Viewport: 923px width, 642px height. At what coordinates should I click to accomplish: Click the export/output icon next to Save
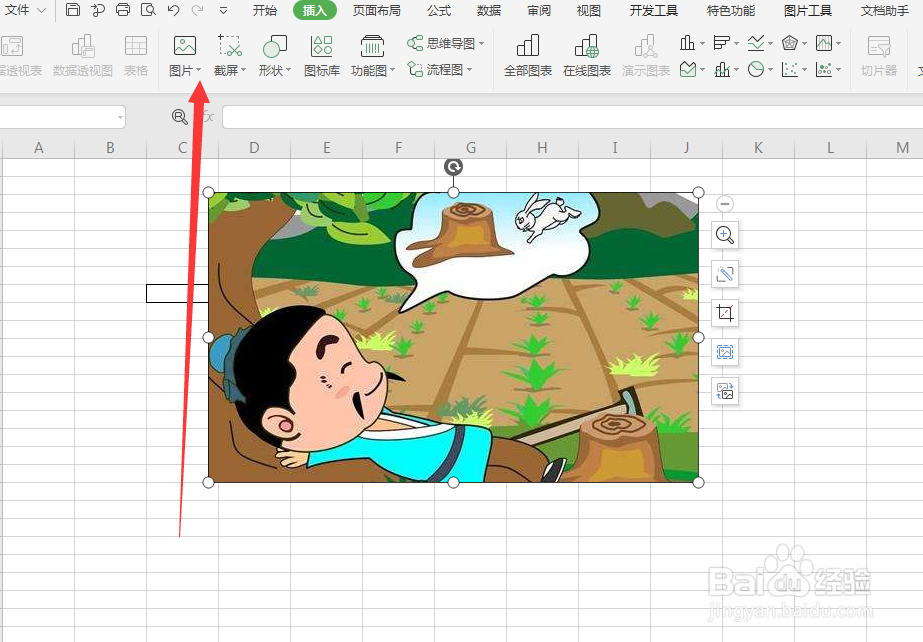click(98, 9)
